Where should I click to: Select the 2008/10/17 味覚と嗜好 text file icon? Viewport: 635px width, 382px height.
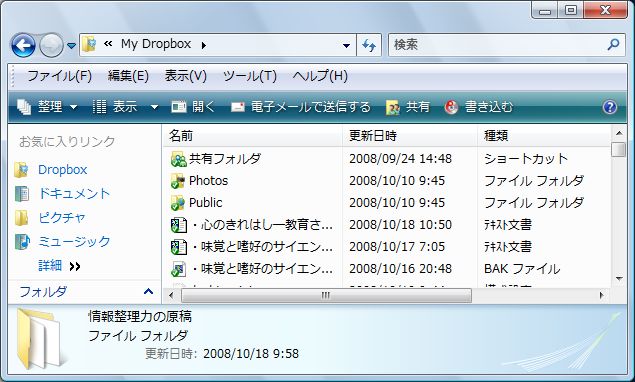coord(179,247)
